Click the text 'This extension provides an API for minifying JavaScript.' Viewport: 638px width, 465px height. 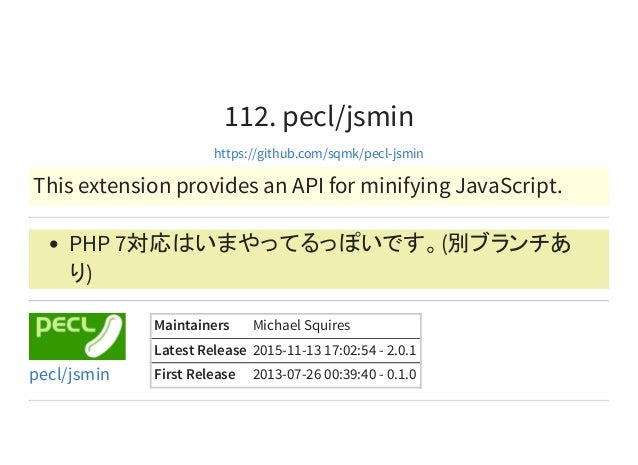(297, 186)
